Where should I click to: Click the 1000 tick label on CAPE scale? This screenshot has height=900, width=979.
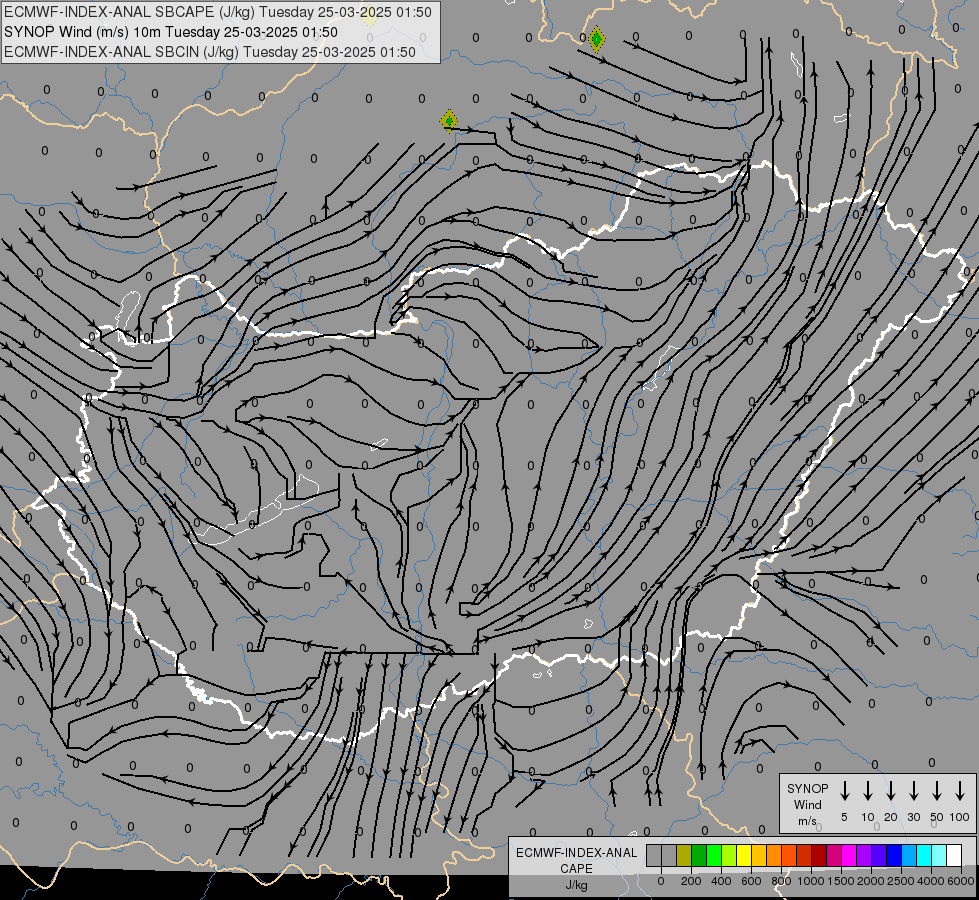[811, 881]
